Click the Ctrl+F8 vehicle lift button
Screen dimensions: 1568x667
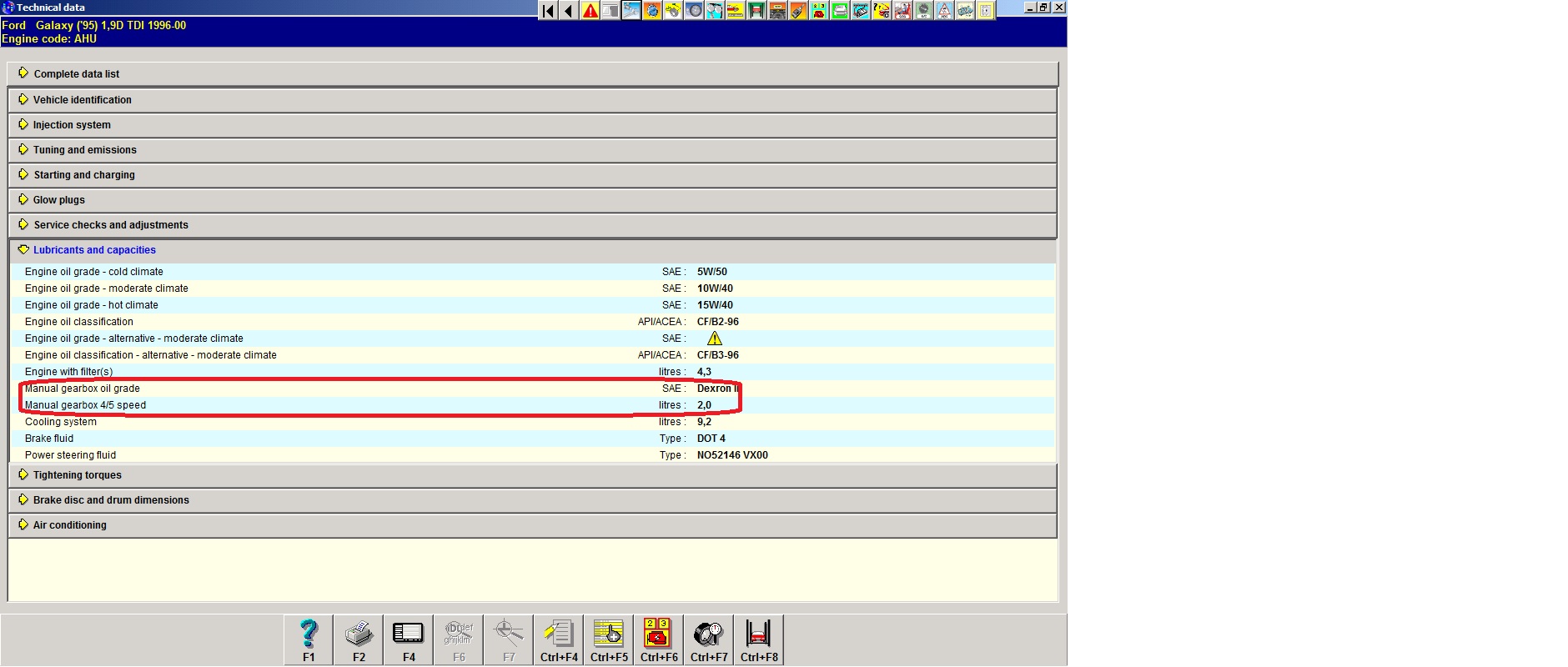pos(759,639)
